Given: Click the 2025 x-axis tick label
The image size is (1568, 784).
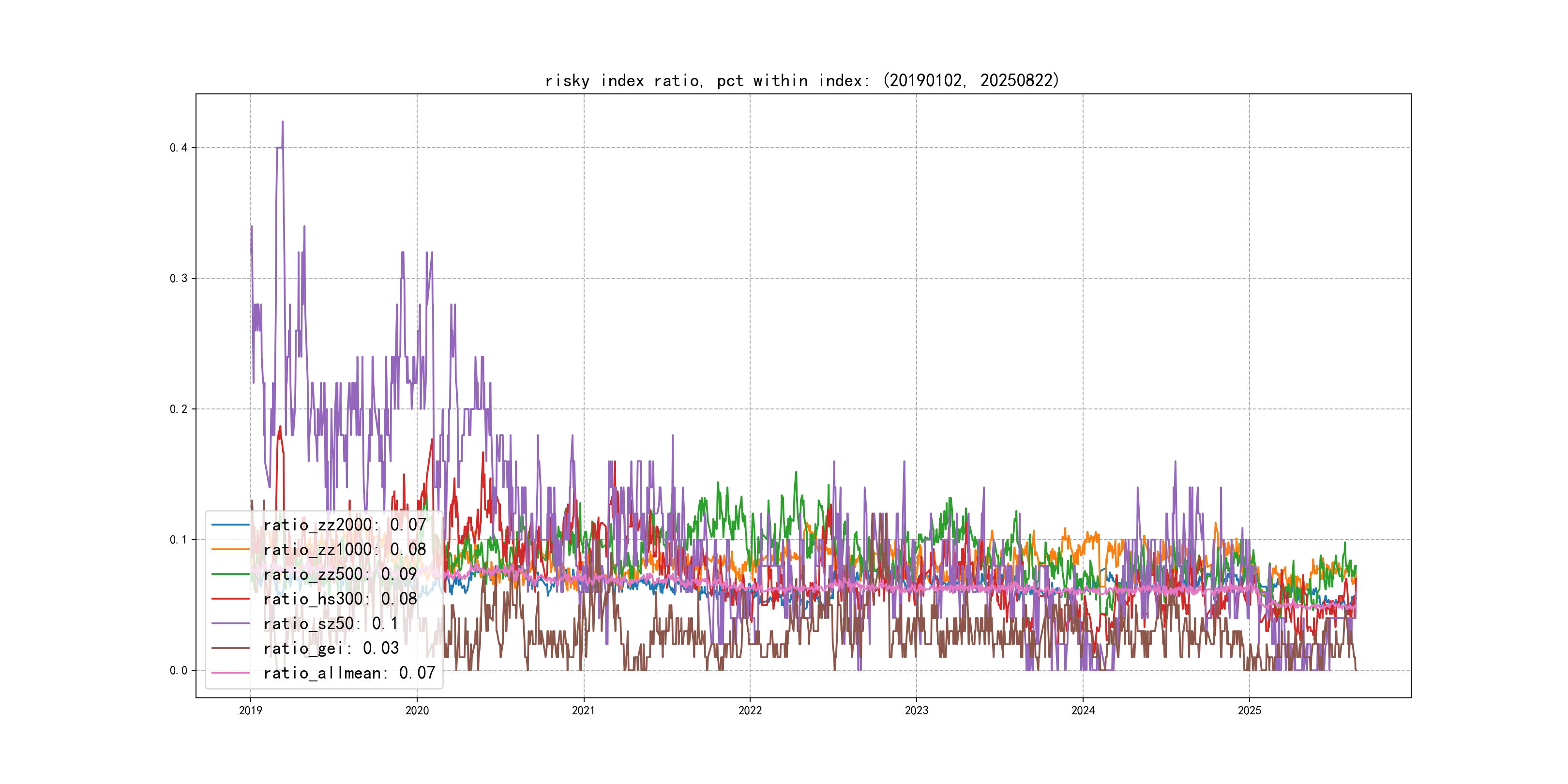Looking at the screenshot, I should tap(1249, 710).
